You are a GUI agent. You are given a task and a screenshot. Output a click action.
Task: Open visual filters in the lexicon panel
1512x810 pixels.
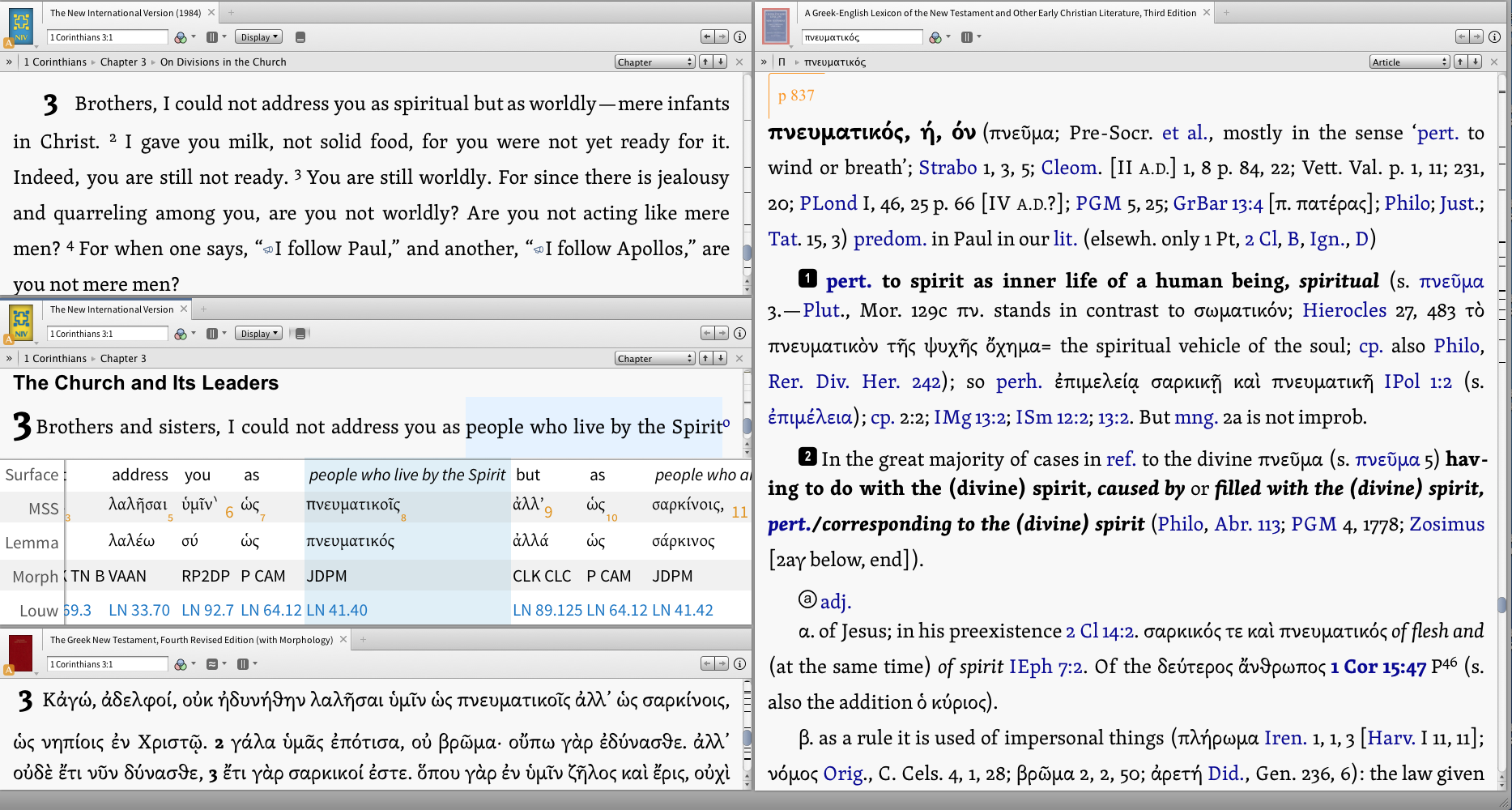[936, 37]
